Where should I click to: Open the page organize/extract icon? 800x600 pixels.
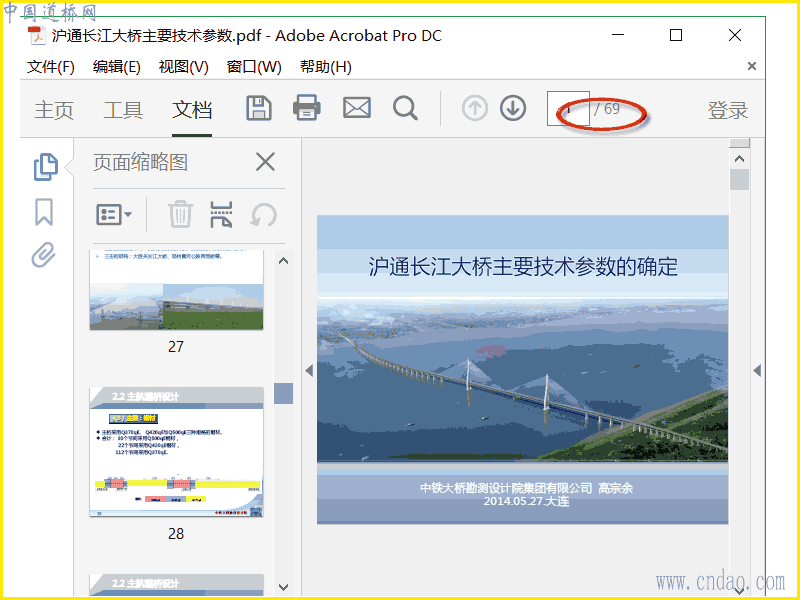[x=221, y=214]
